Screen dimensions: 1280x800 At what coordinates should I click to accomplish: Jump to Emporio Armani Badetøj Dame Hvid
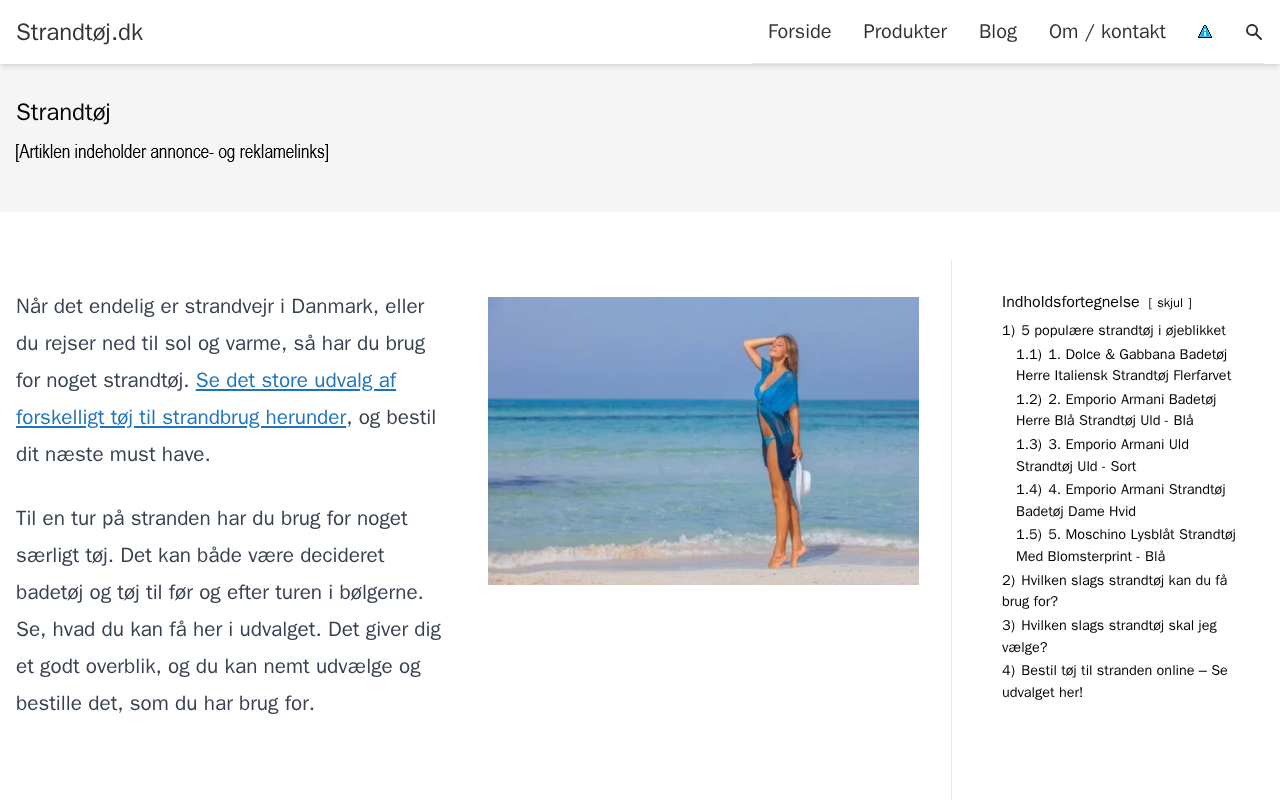click(x=1121, y=500)
